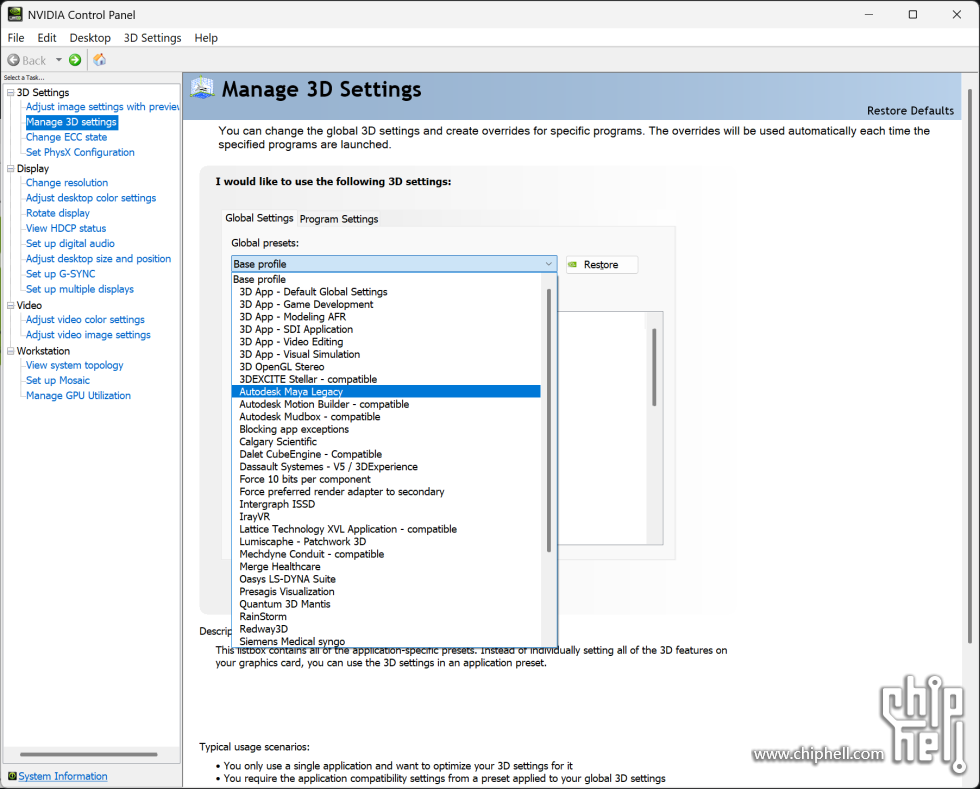This screenshot has height=789, width=980.
Task: Select Autodesk Motion Builder - compatible preset
Action: point(386,405)
